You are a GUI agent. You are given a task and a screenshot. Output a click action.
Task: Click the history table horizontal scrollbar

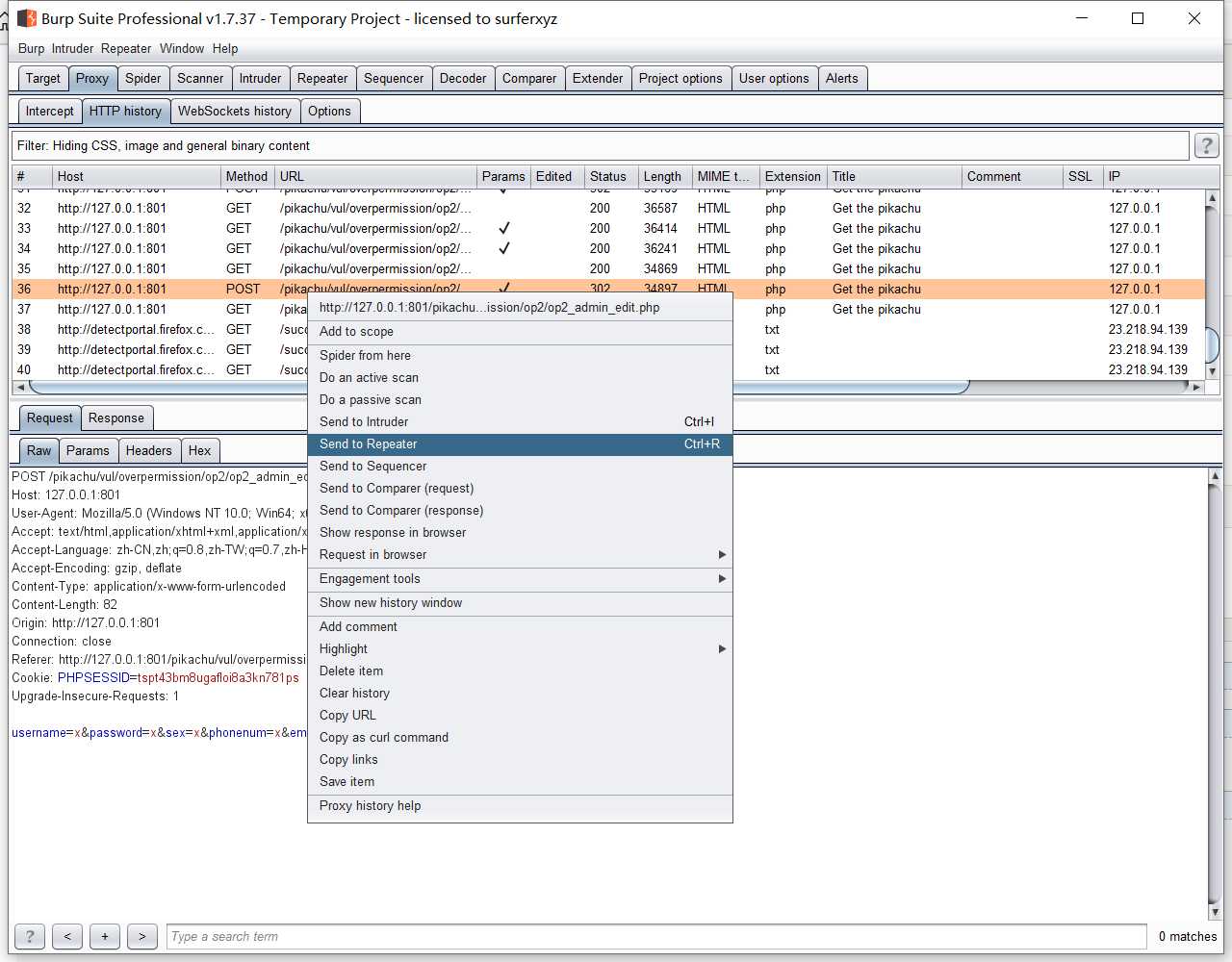point(500,387)
